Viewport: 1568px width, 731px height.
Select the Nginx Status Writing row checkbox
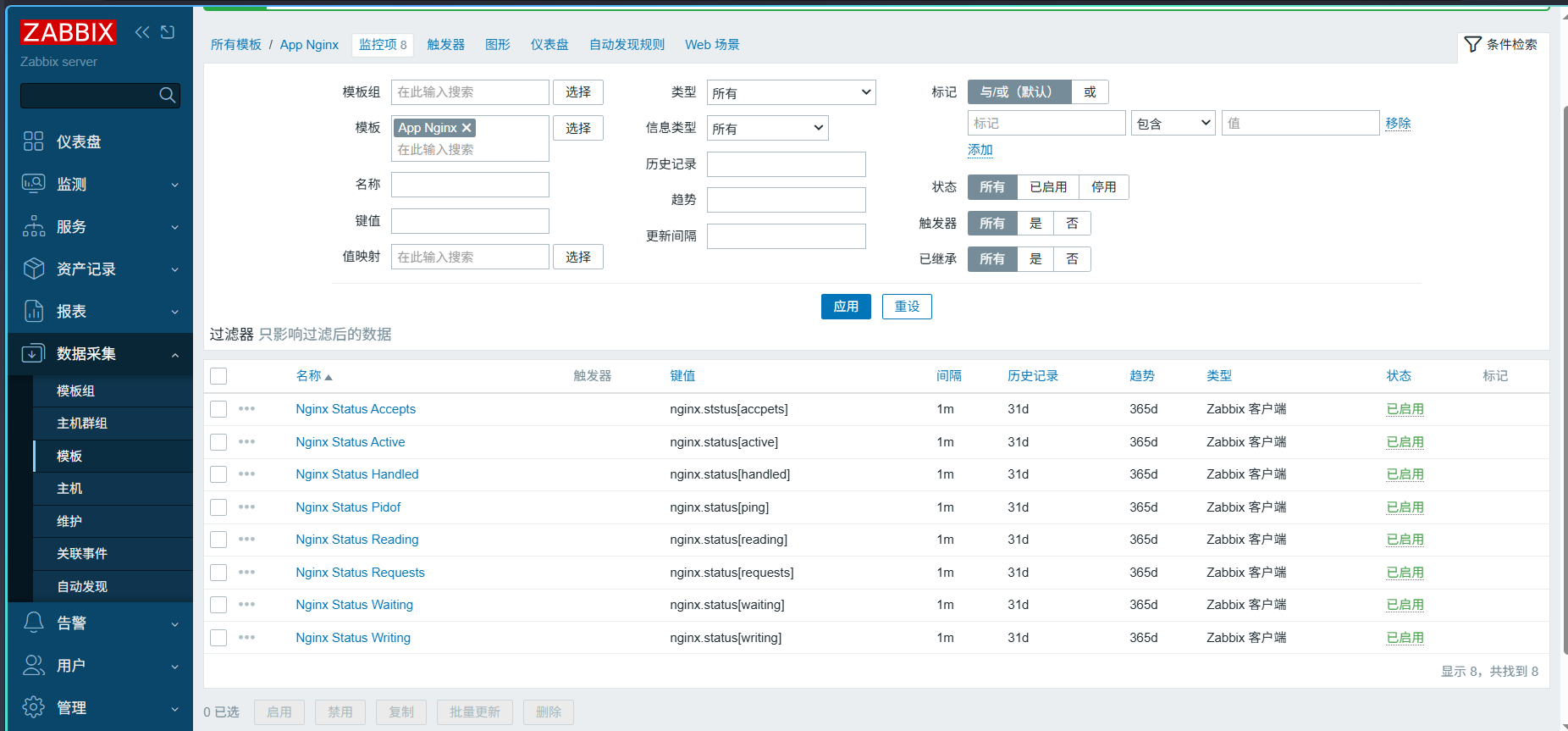218,638
